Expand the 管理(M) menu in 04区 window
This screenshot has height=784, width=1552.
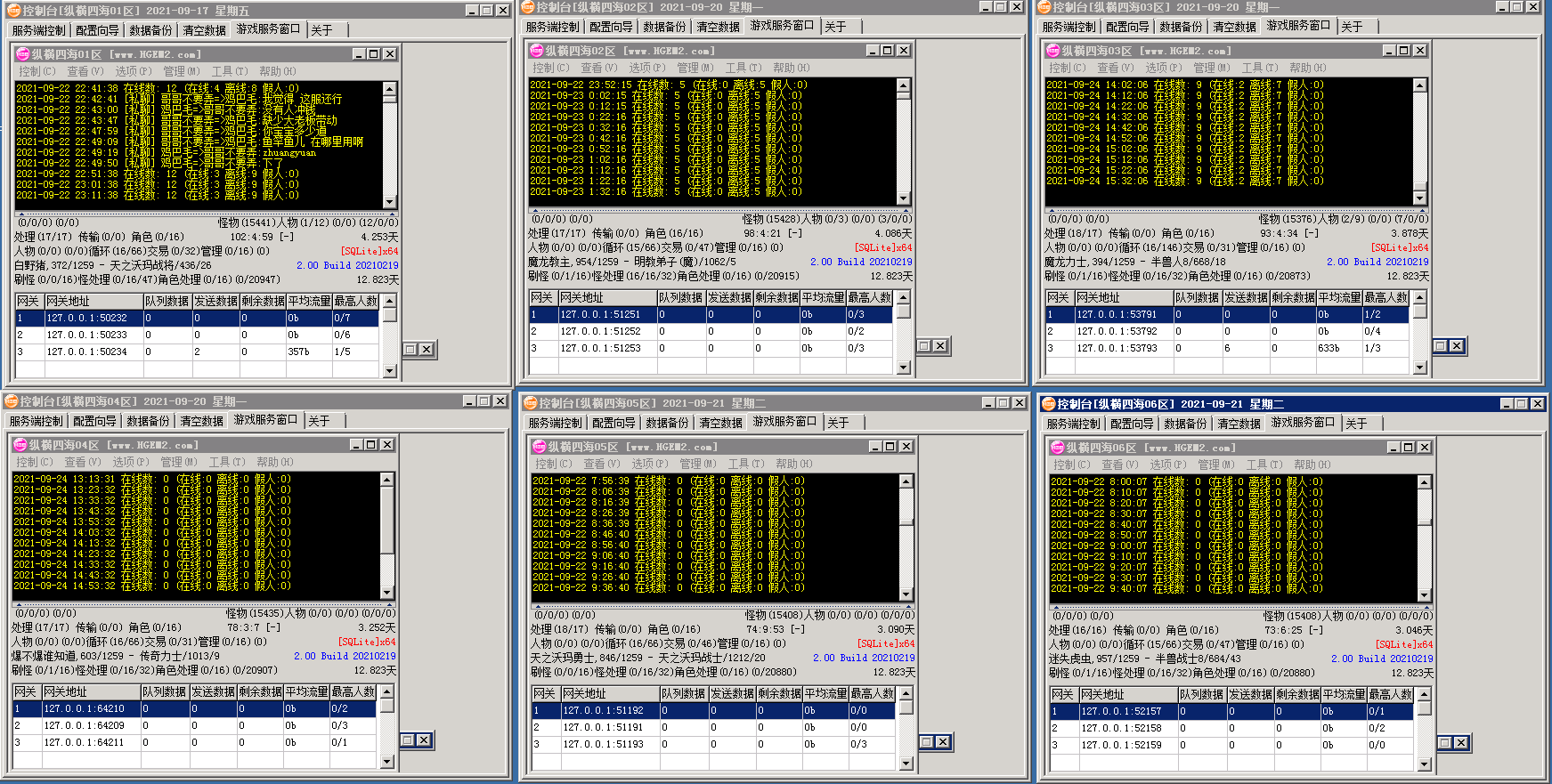click(x=180, y=462)
